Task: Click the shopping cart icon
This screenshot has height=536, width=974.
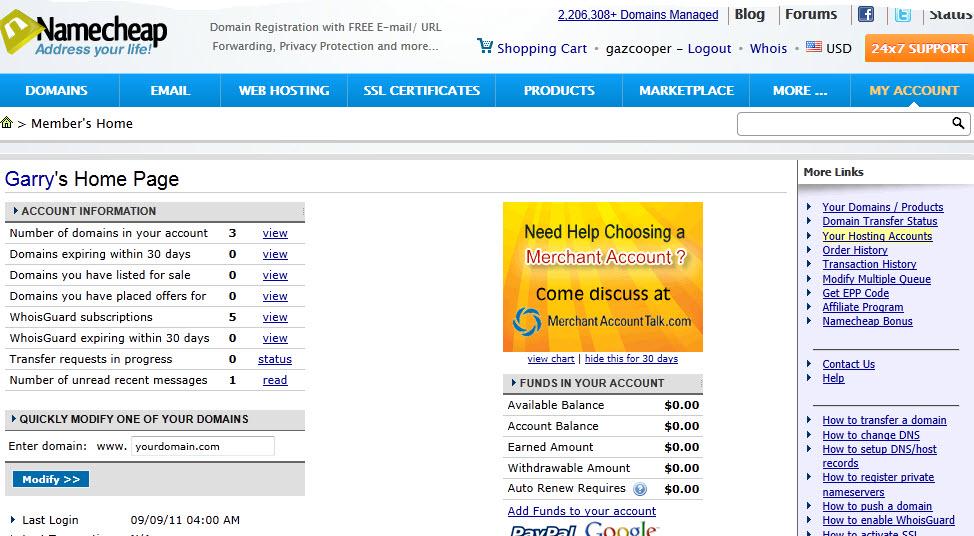Action: [485, 46]
